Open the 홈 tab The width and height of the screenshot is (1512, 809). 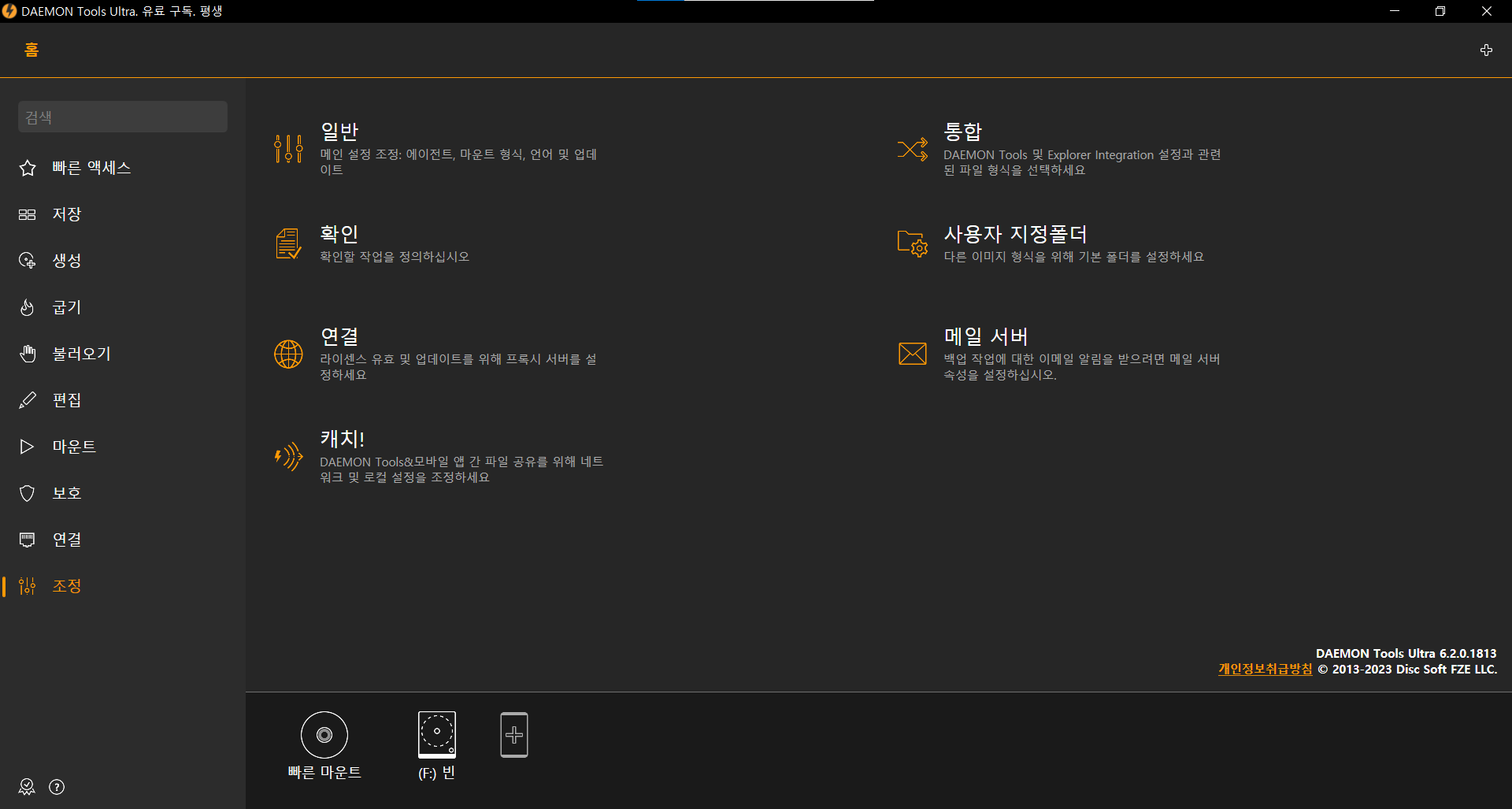coord(31,50)
